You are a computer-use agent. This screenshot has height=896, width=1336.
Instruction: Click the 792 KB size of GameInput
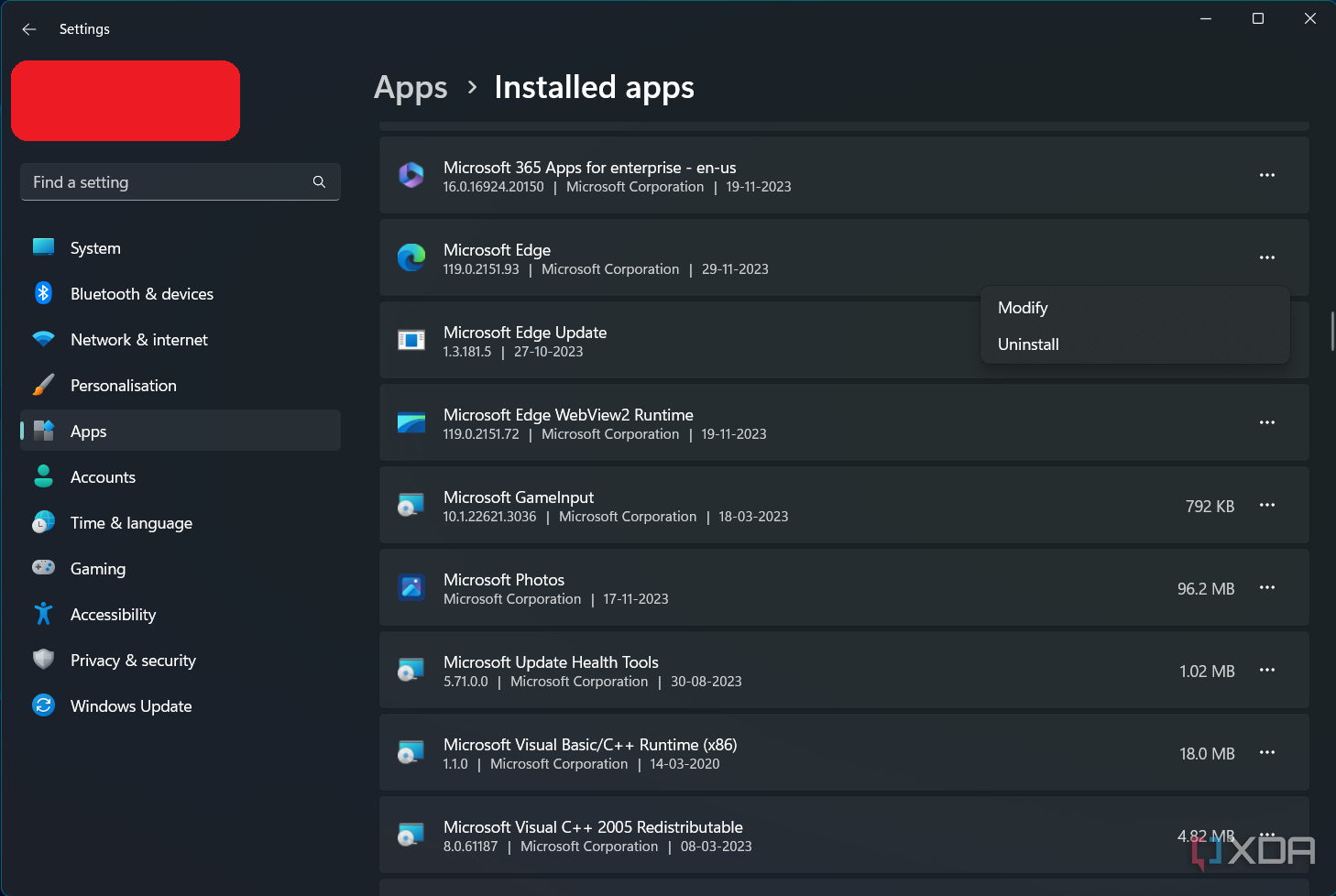(1210, 507)
